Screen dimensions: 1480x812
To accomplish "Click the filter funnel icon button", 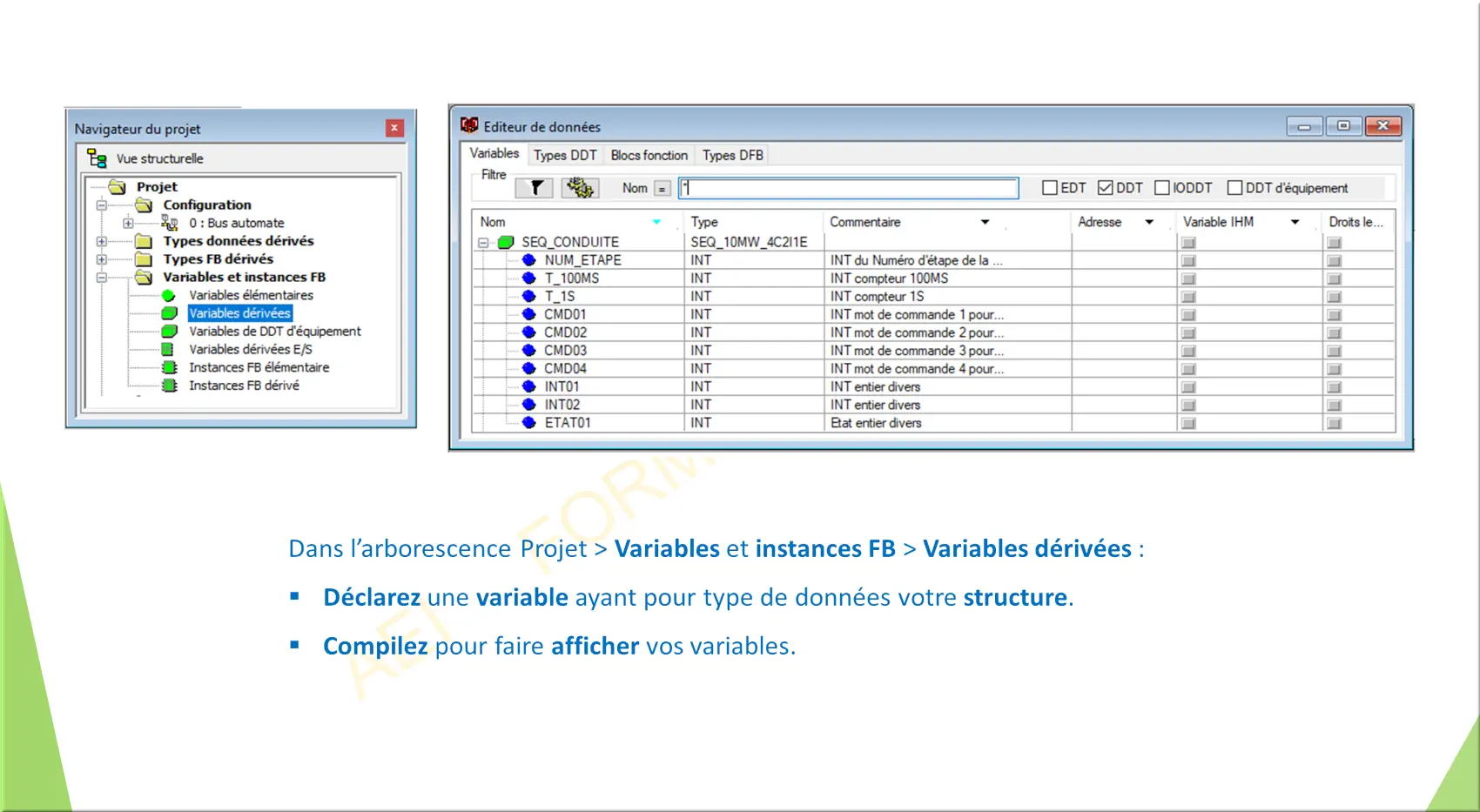I will 536,188.
